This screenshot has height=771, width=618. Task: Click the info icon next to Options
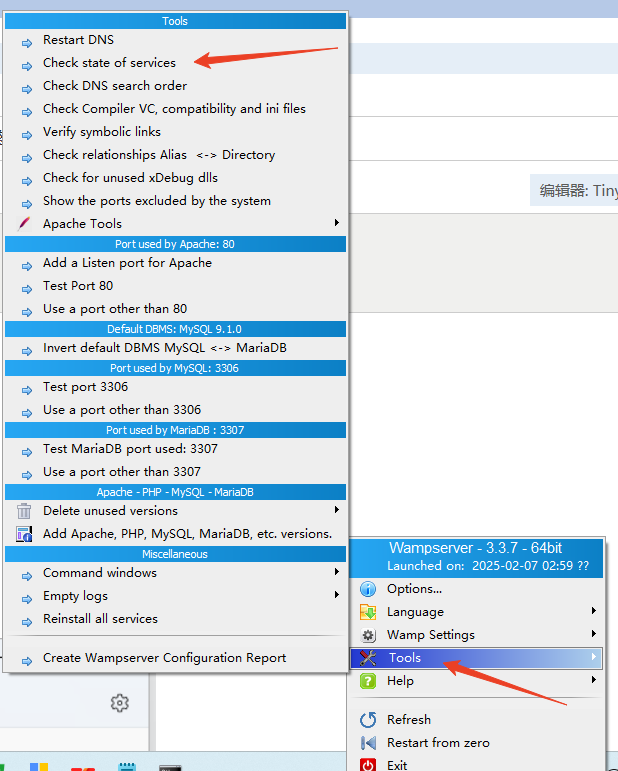click(x=368, y=589)
